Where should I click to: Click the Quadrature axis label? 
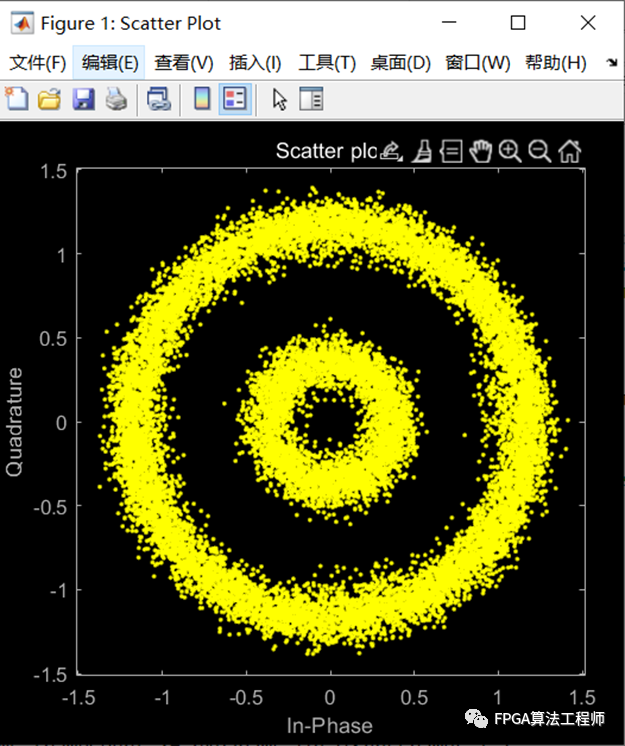[x=14, y=422]
